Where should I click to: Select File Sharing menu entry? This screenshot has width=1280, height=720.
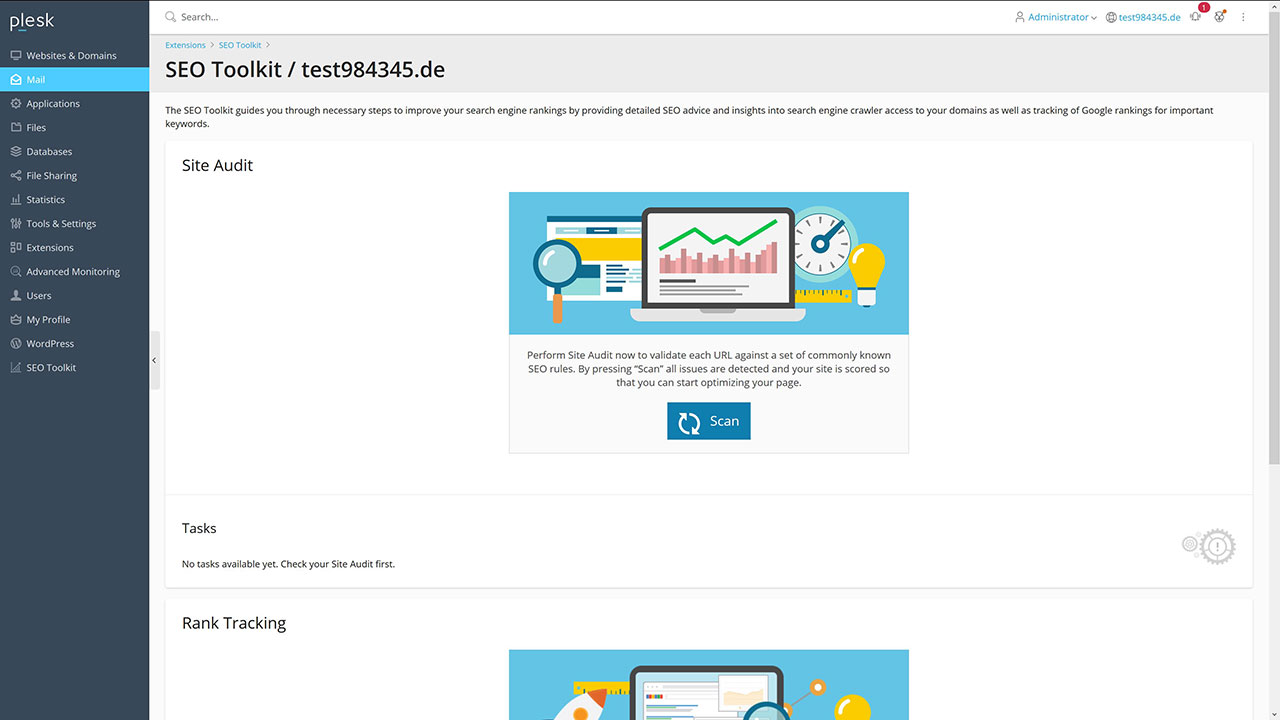74,176
